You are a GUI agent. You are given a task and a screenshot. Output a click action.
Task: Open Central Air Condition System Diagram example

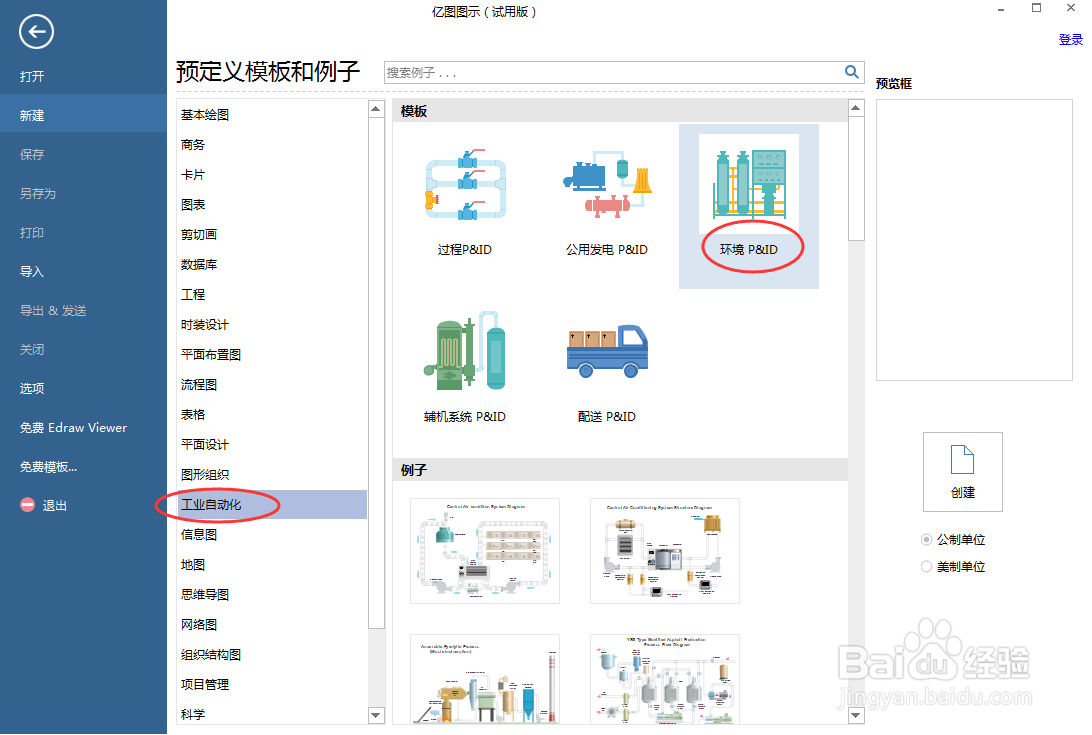pyautogui.click(x=485, y=550)
